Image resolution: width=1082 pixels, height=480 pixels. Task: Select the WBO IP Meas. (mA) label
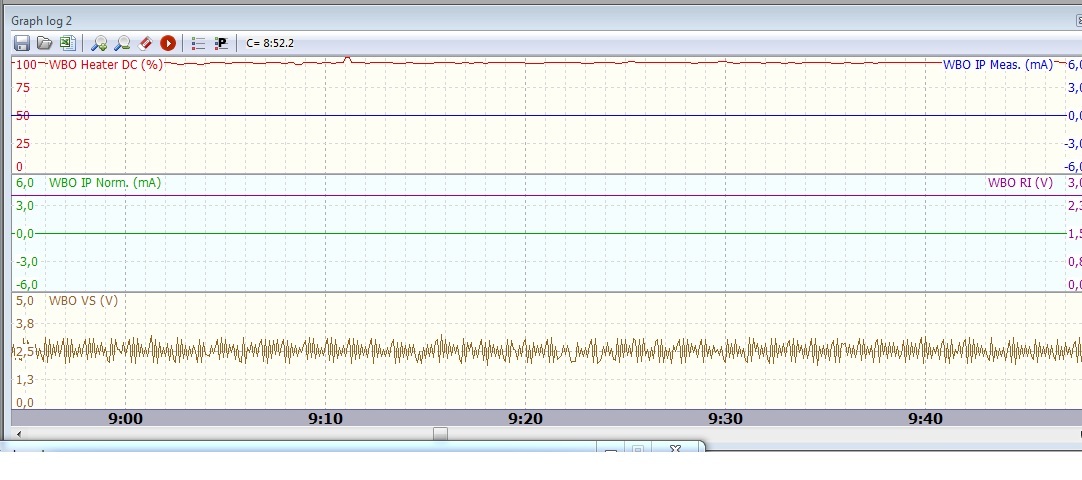click(997, 64)
